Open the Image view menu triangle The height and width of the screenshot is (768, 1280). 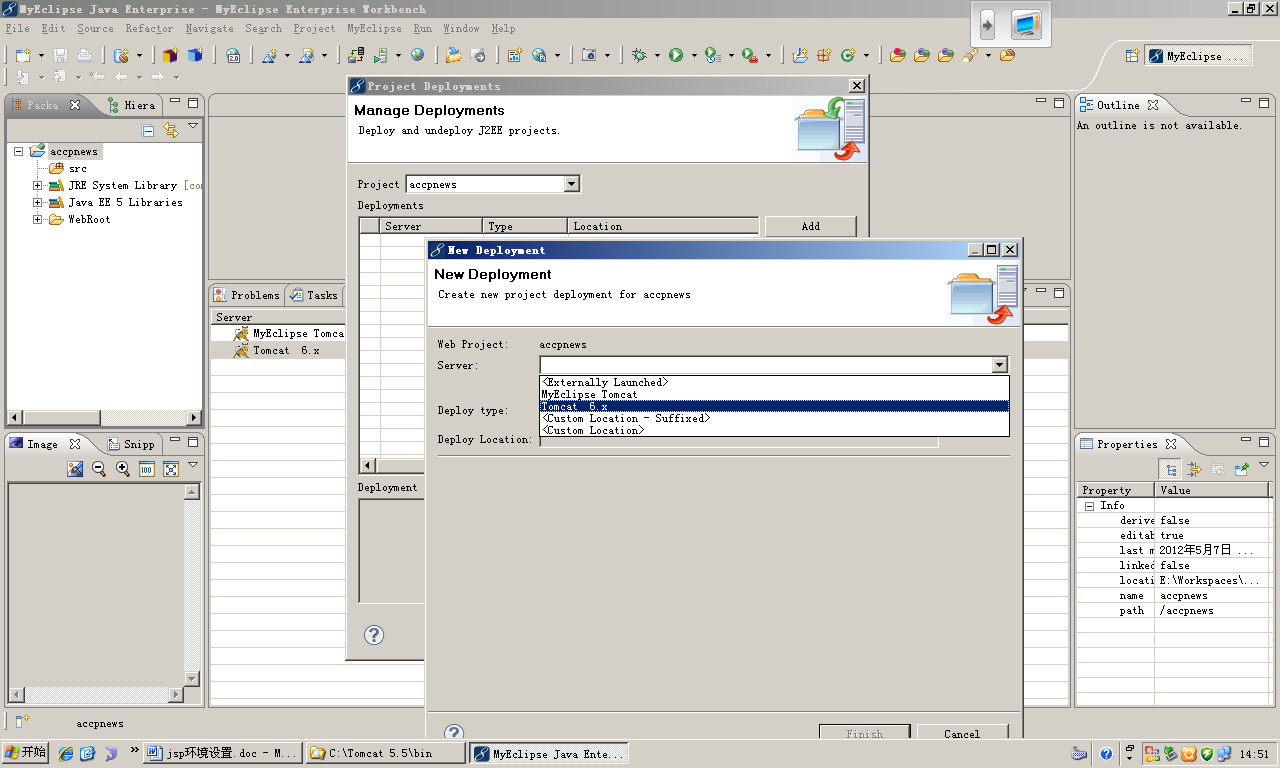coord(193,466)
